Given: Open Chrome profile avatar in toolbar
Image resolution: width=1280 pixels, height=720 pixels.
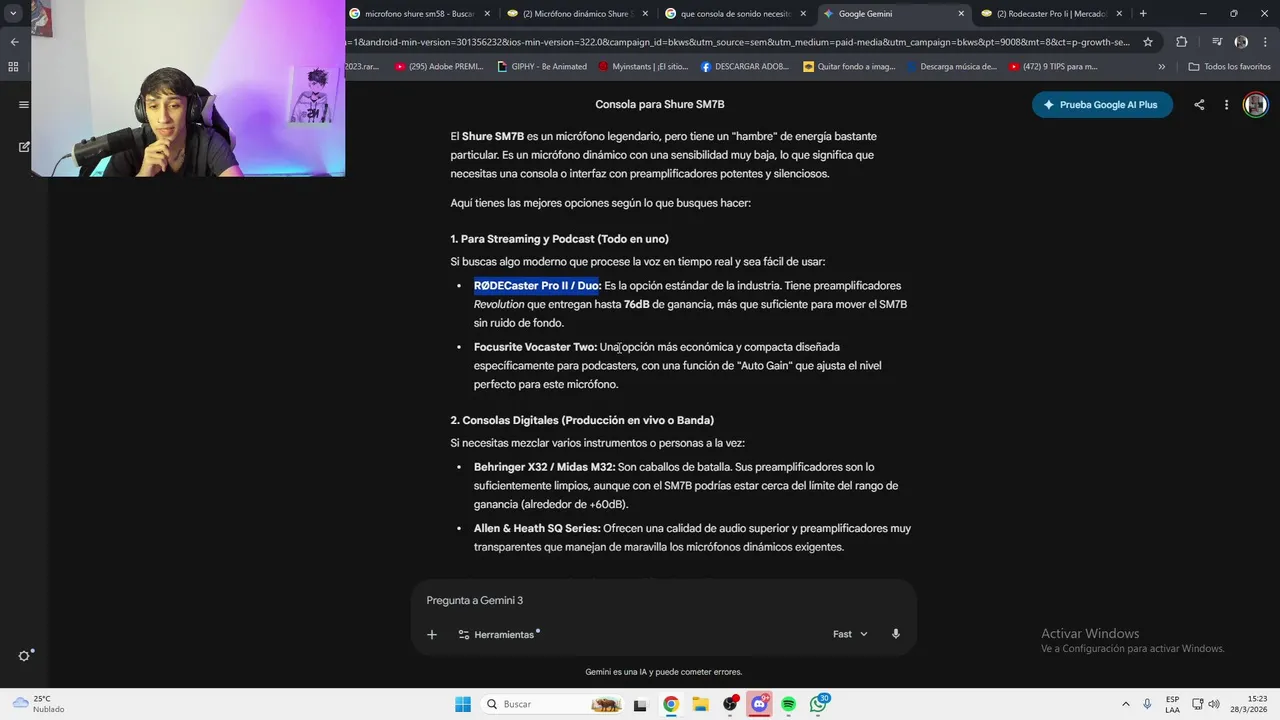Looking at the screenshot, I should tap(1241, 42).
